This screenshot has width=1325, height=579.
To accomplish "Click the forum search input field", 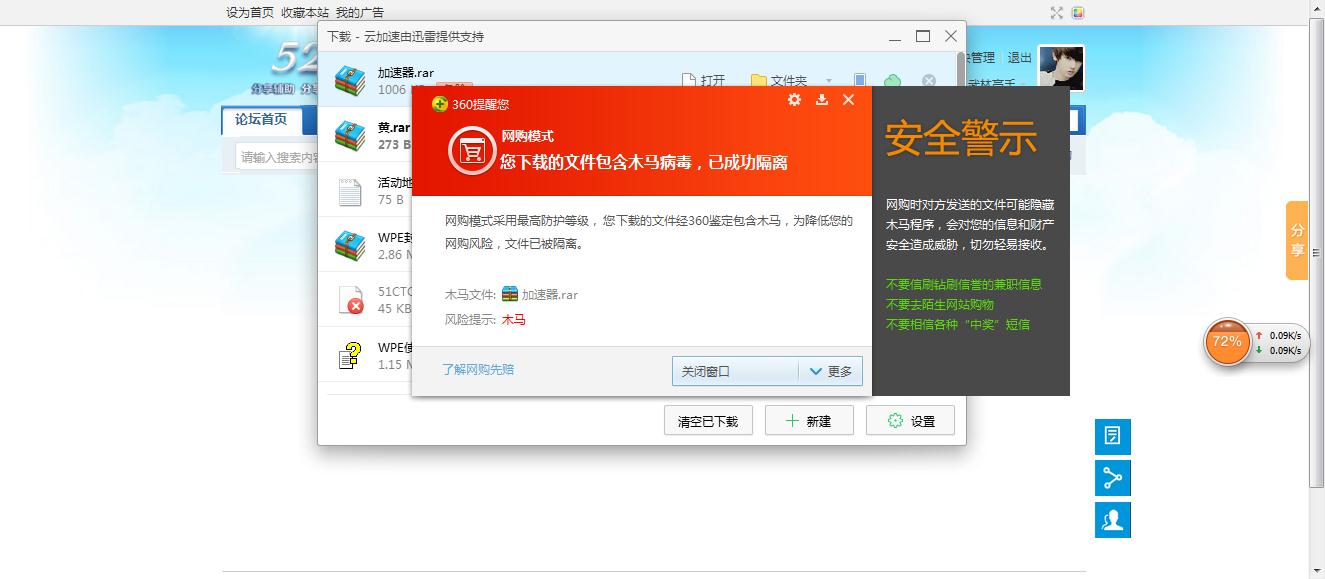I will point(278,157).
